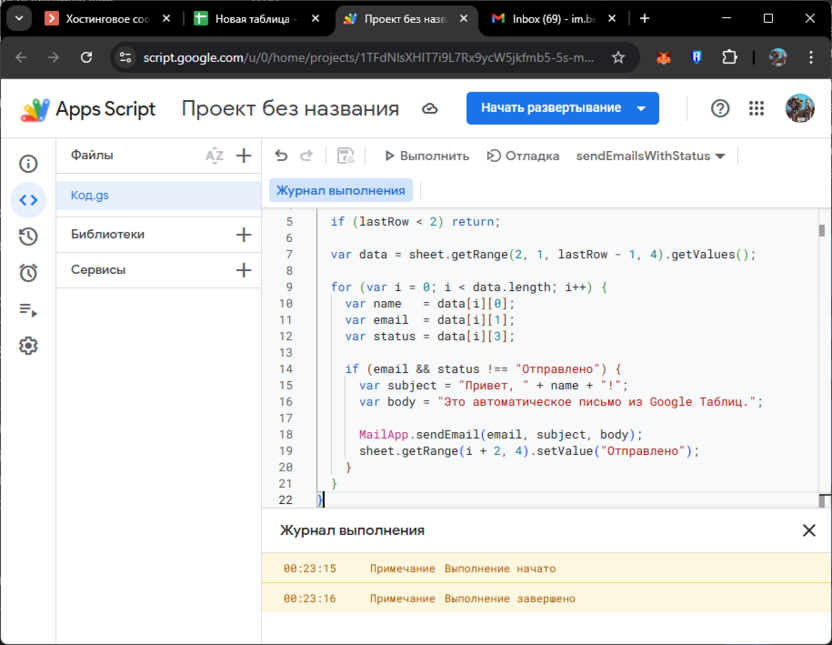Image resolution: width=832 pixels, height=645 pixels.
Task: Click the Undo icon in editor toolbar
Action: [x=281, y=155]
